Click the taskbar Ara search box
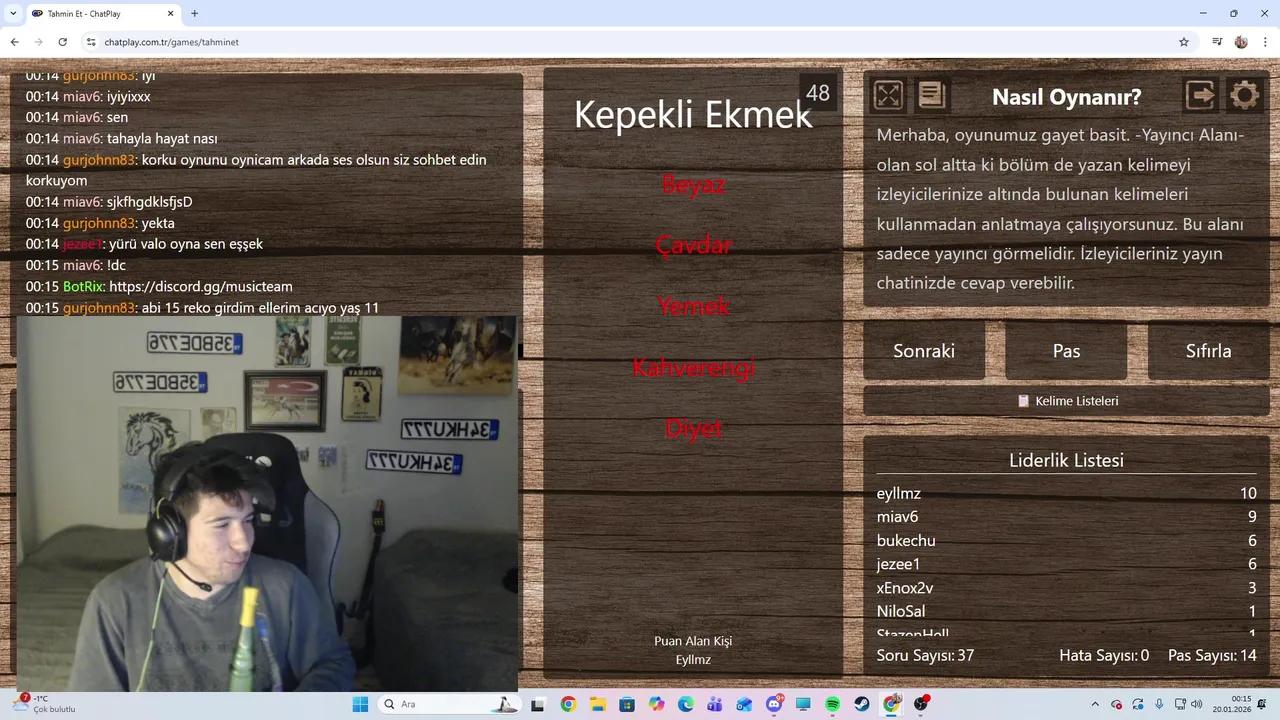 (450, 704)
